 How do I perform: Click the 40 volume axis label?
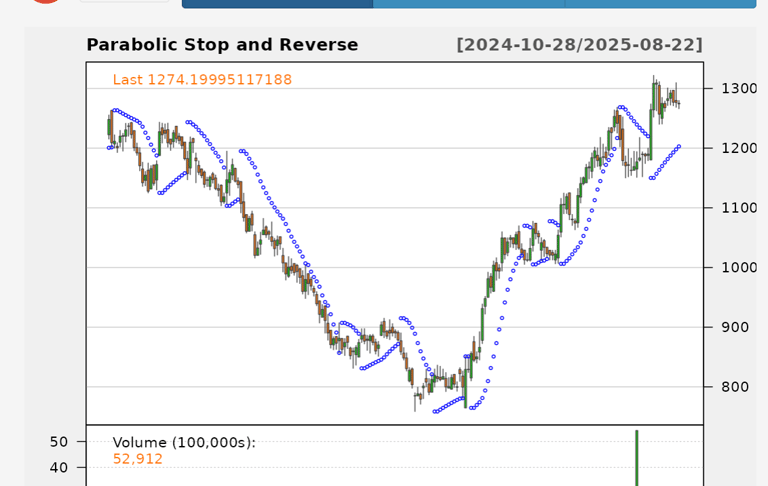(59, 467)
